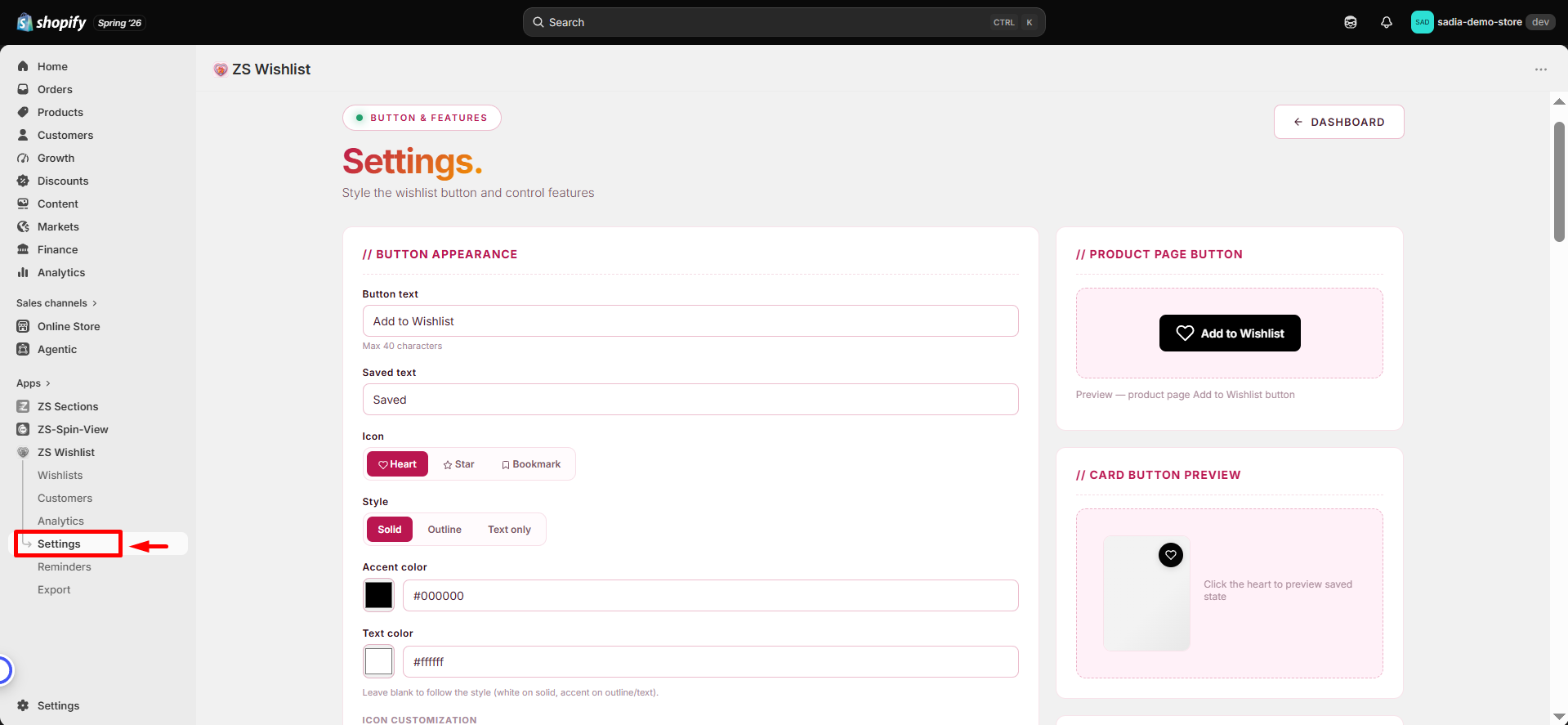
Task: Click the ZS-Spin-View app icon
Action: [23, 429]
